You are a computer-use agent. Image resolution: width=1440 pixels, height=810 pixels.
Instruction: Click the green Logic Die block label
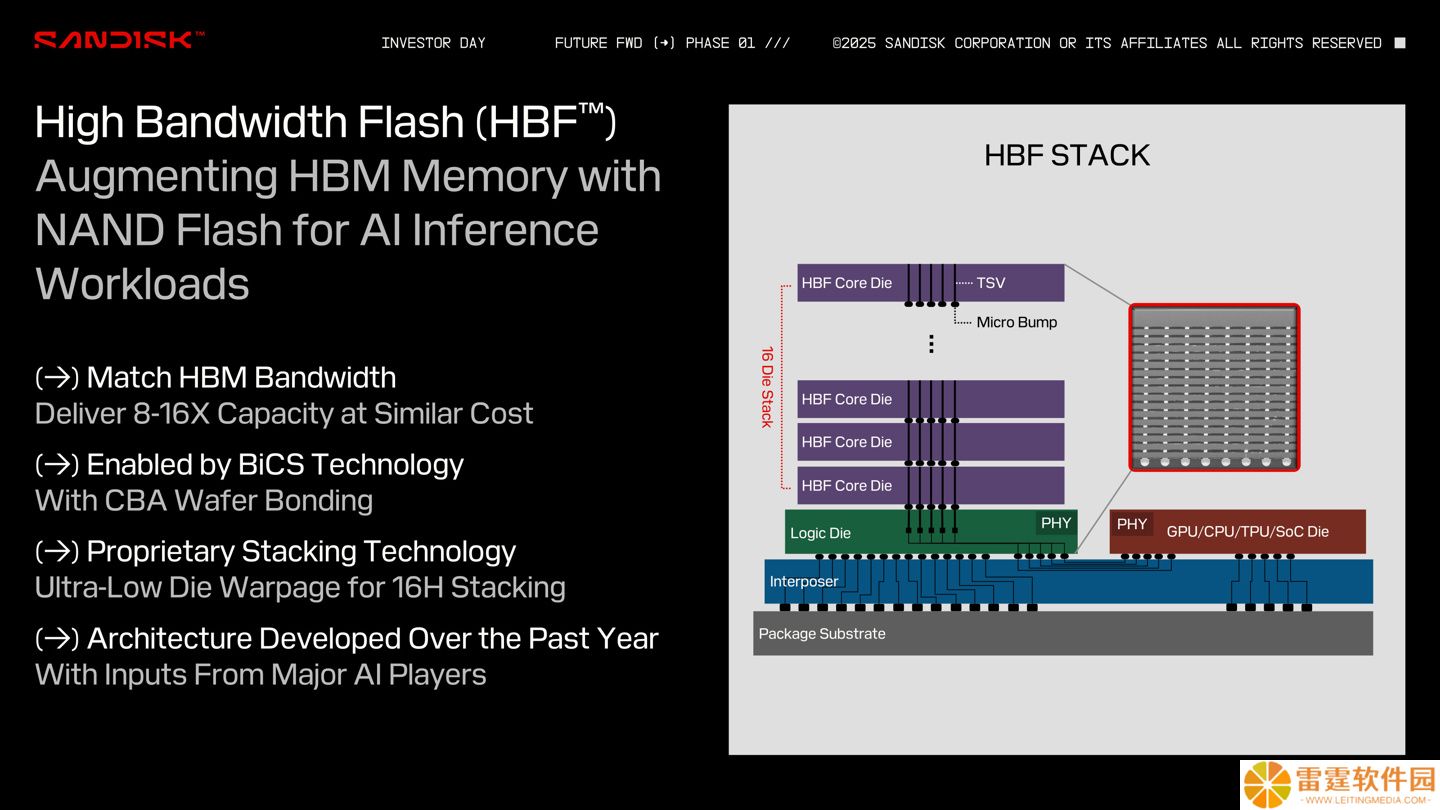(x=820, y=533)
